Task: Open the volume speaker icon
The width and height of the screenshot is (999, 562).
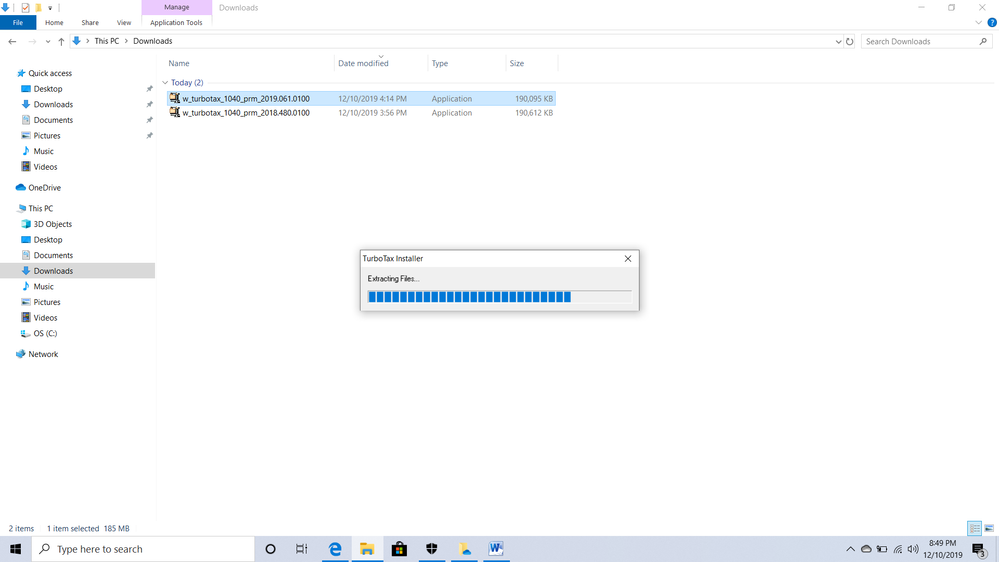Action: (913, 549)
